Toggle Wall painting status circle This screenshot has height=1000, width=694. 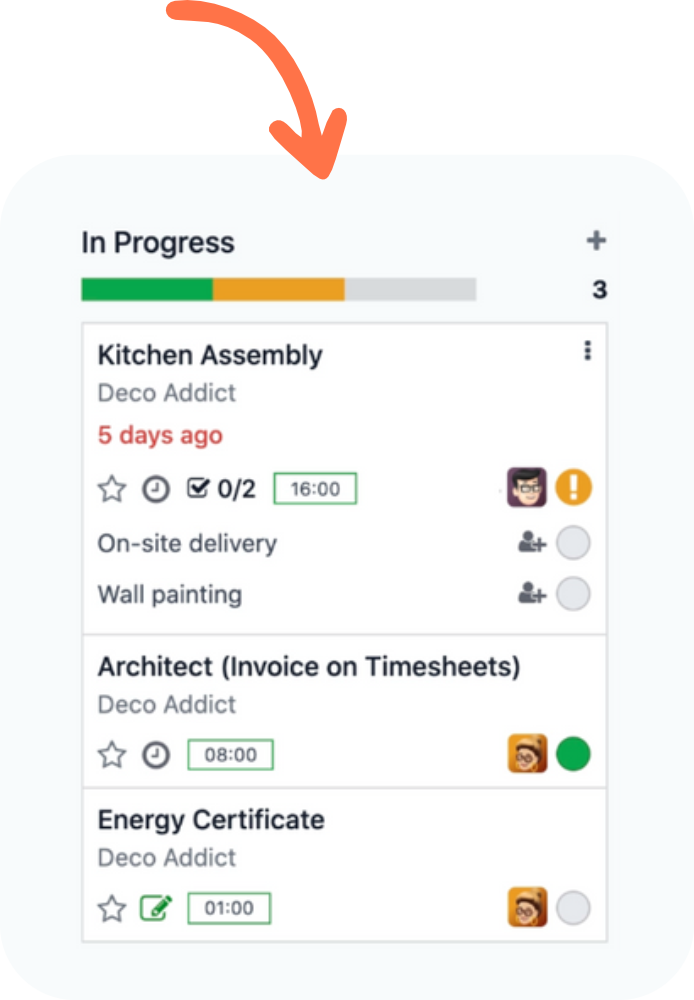click(573, 594)
